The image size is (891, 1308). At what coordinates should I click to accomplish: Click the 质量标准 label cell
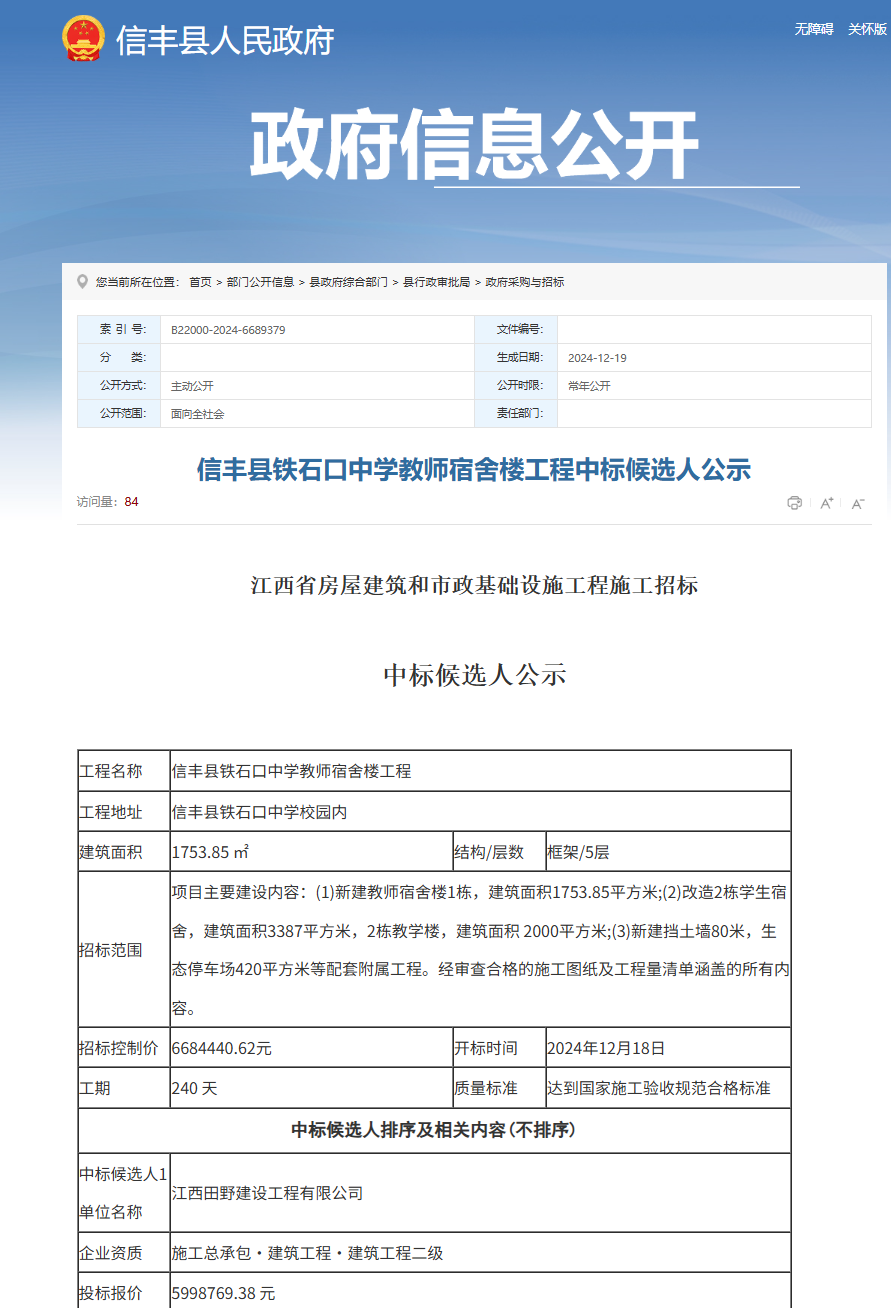pyautogui.click(x=499, y=1088)
